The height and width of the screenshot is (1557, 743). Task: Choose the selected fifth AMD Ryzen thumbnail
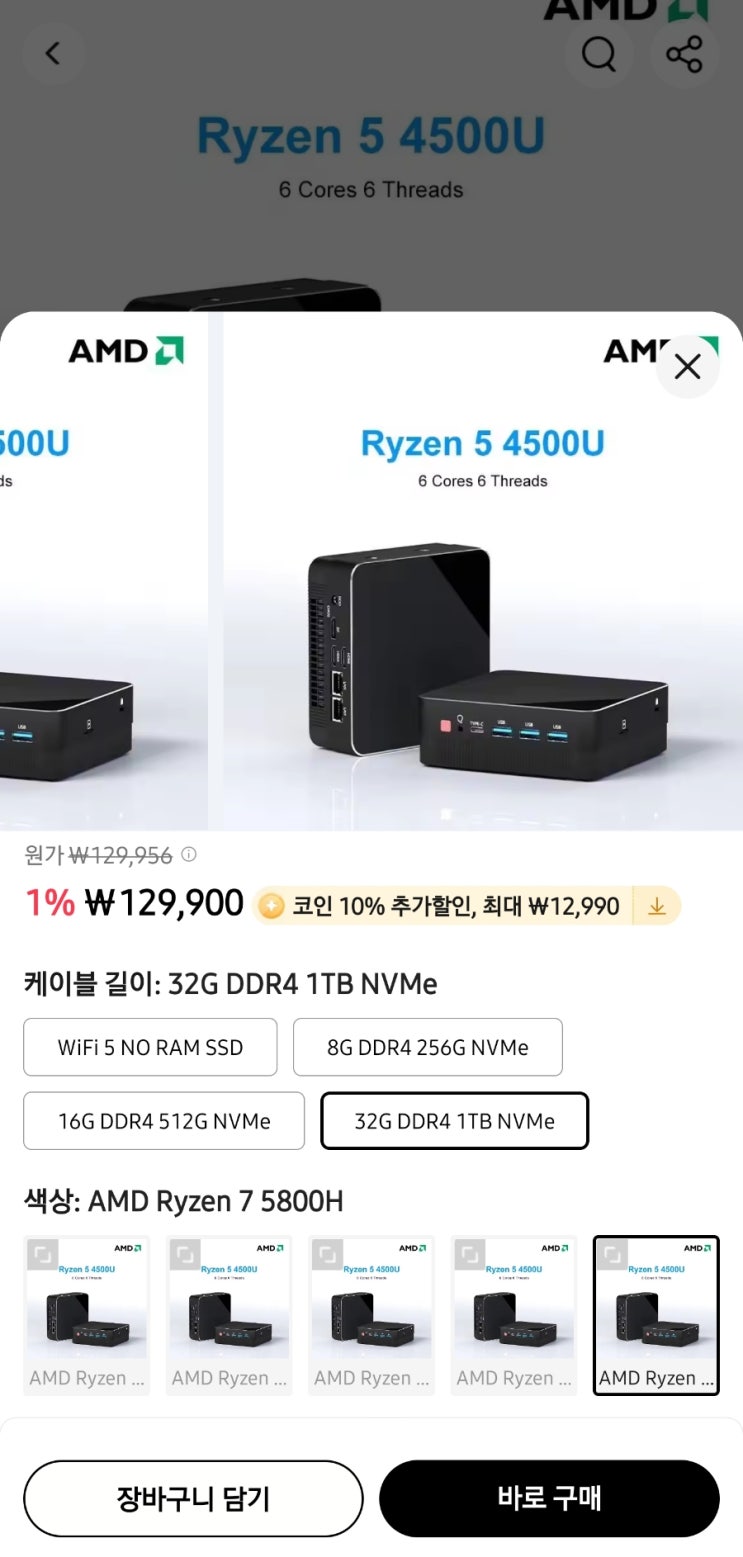(x=656, y=1315)
